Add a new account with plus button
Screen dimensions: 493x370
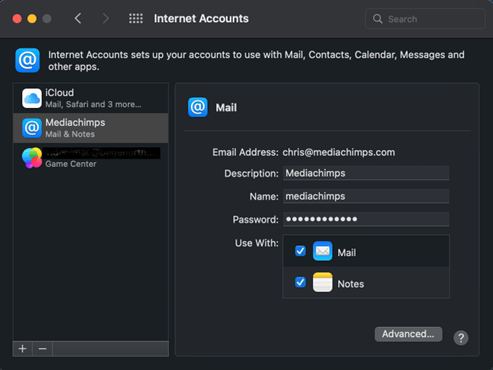click(23, 349)
